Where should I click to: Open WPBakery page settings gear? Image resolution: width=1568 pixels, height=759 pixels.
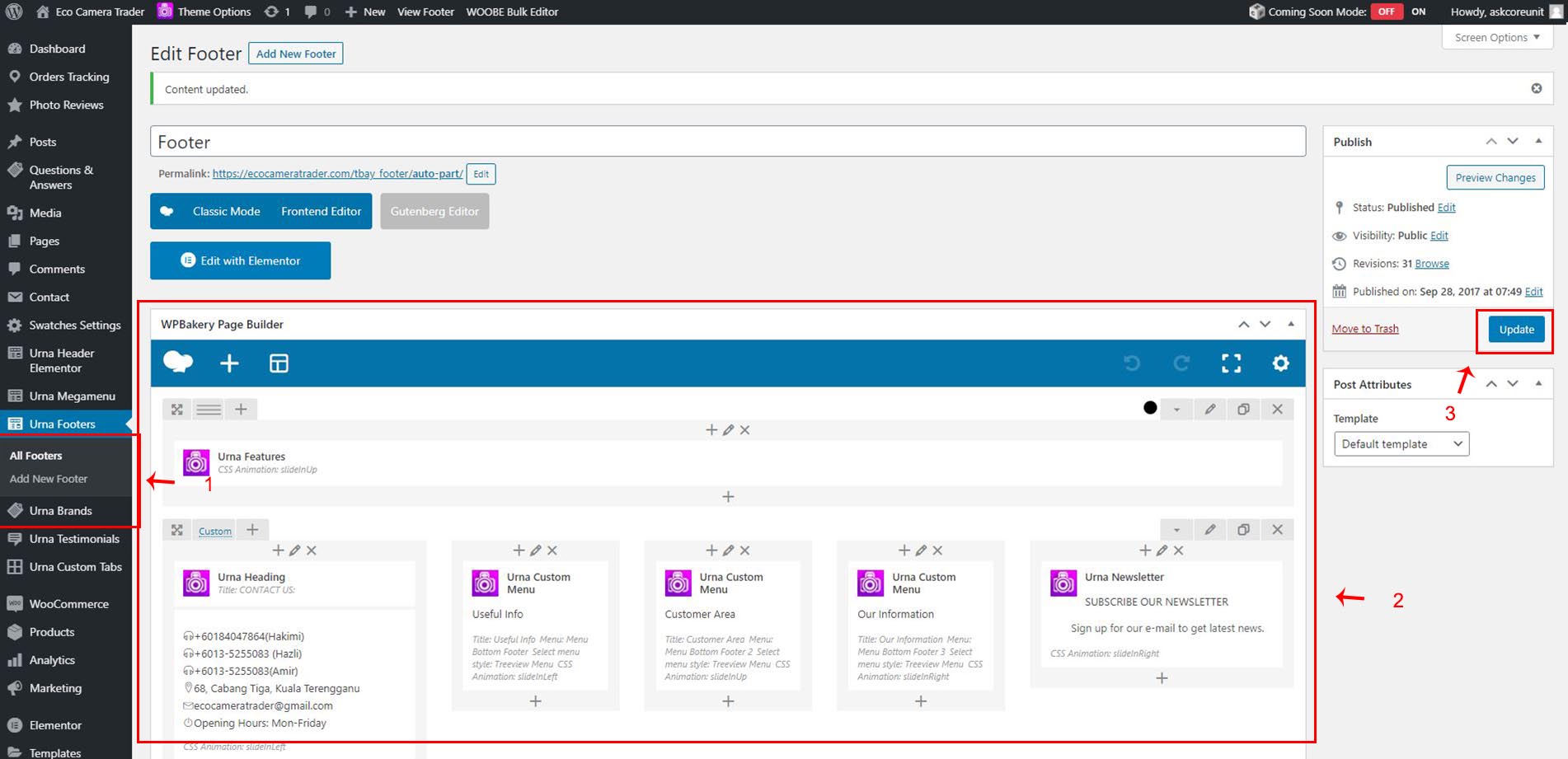click(x=1279, y=363)
